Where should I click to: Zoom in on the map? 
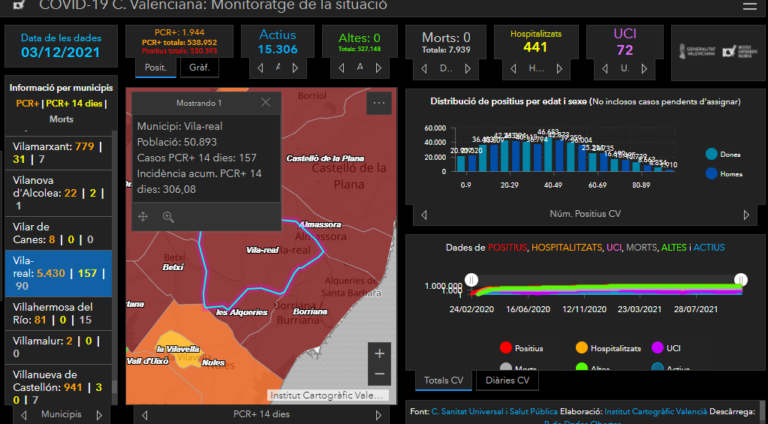(x=379, y=353)
